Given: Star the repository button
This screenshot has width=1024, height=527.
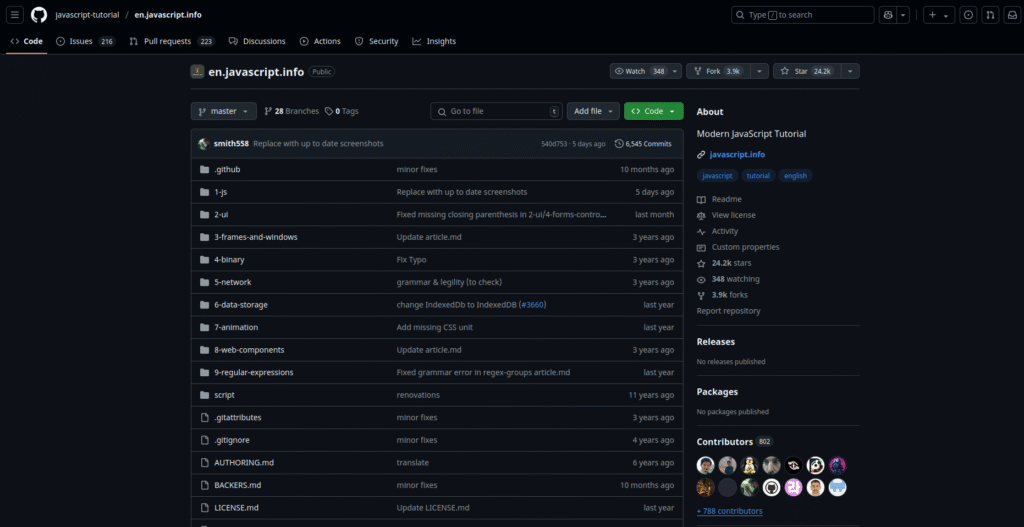Looking at the screenshot, I should [807, 71].
